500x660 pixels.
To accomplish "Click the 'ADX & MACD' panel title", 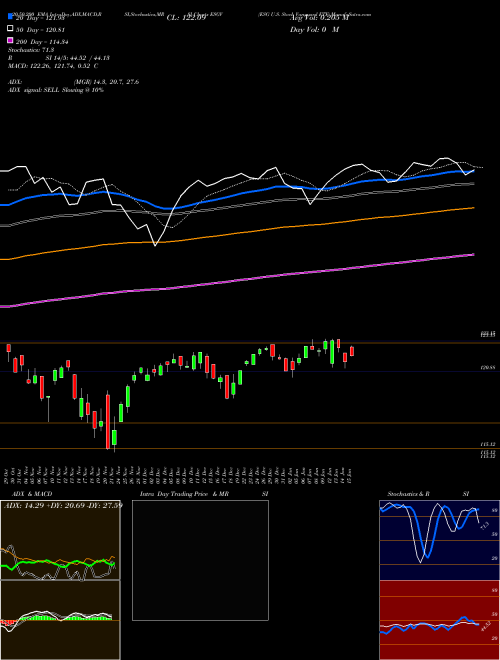I will [x=32, y=494].
